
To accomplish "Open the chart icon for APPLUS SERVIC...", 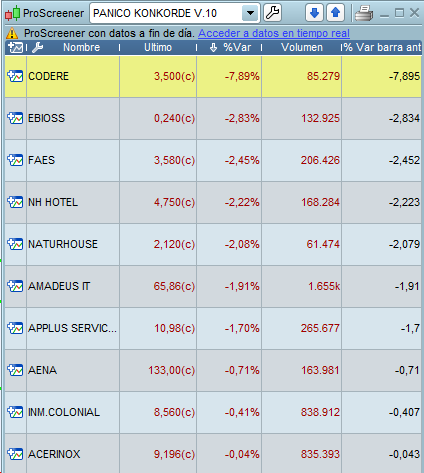I will (x=15, y=328).
